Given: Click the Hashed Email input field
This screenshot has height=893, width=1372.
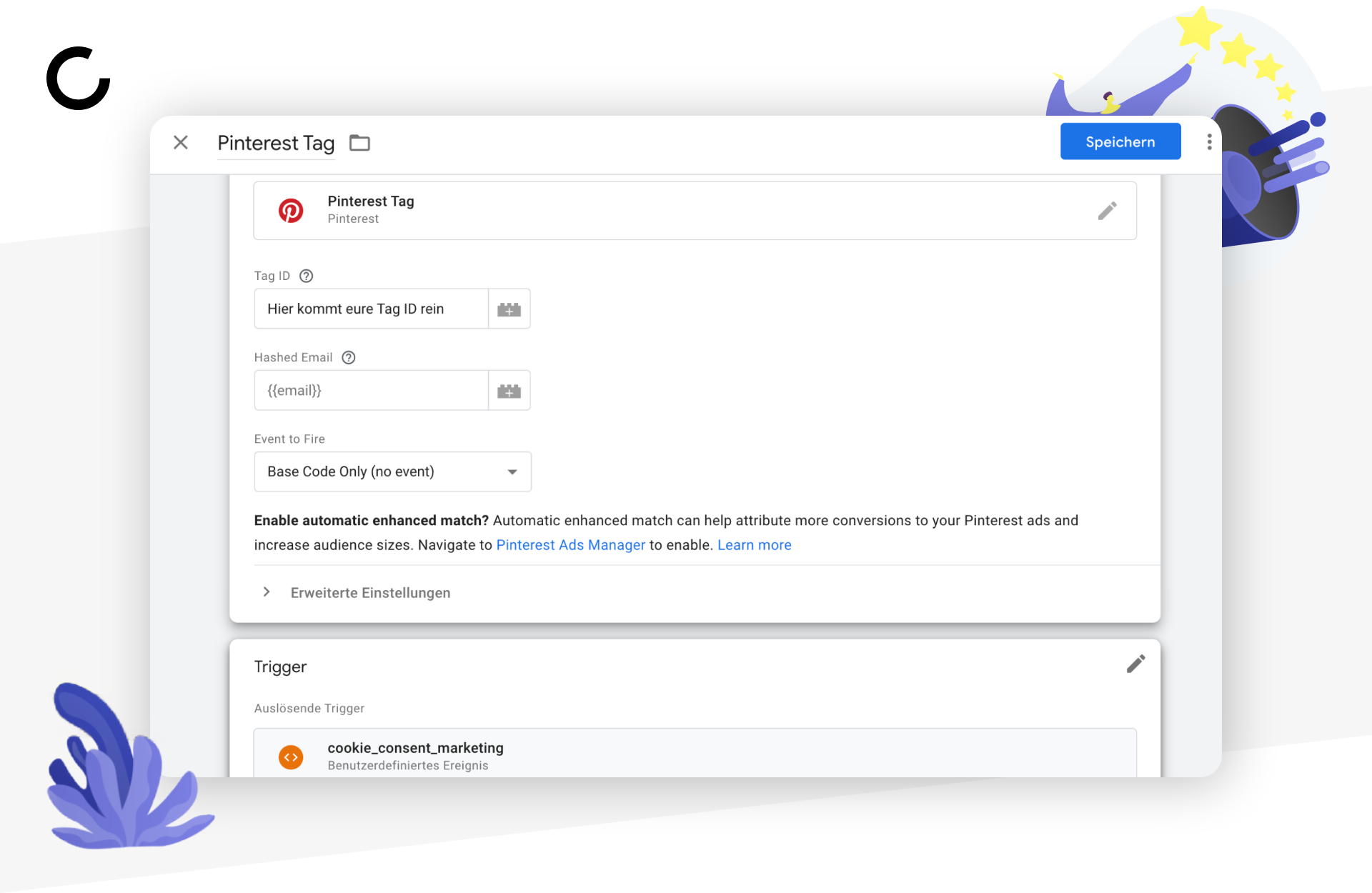Looking at the screenshot, I should point(371,390).
